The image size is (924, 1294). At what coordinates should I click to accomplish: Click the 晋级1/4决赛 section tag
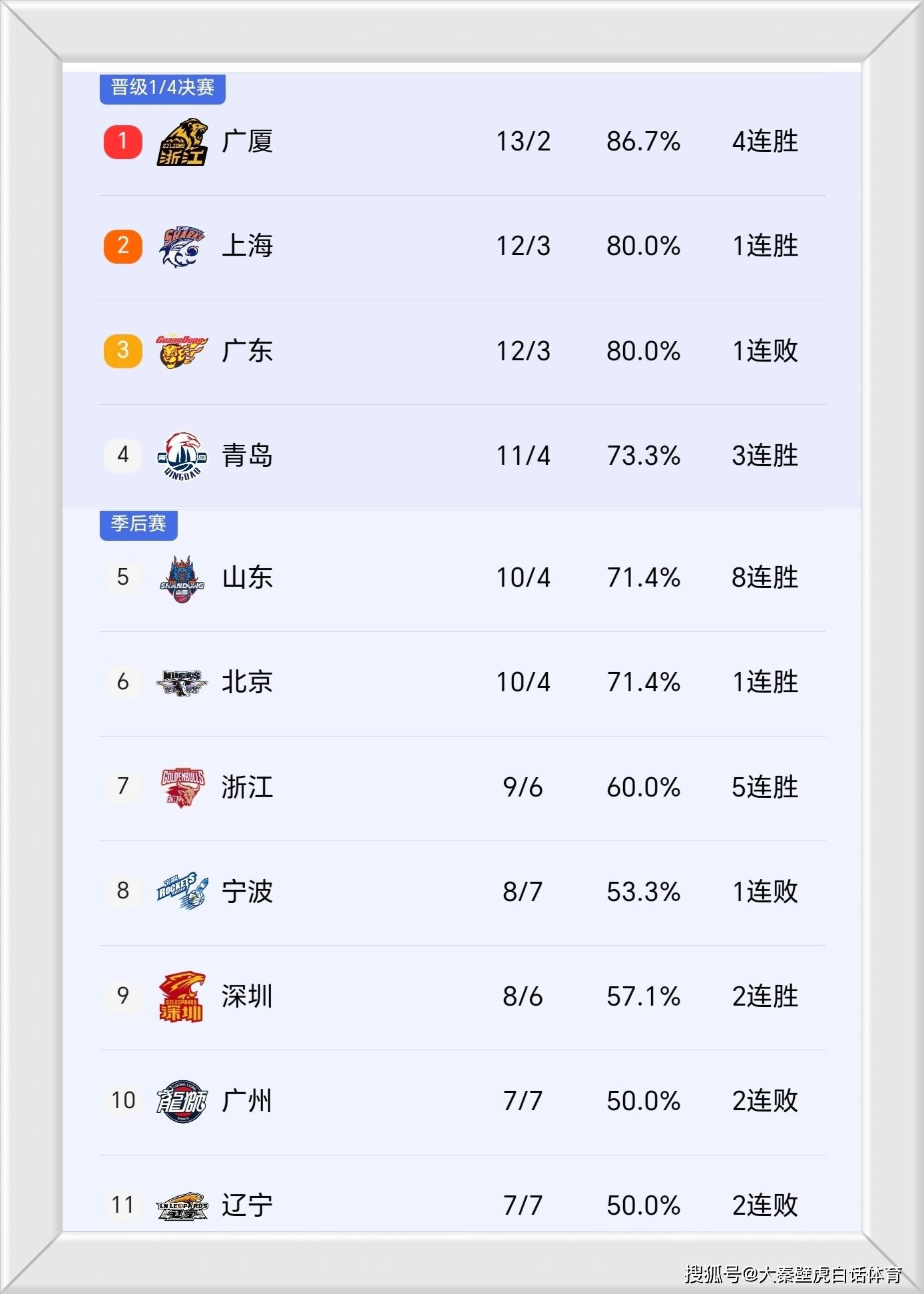[x=162, y=88]
